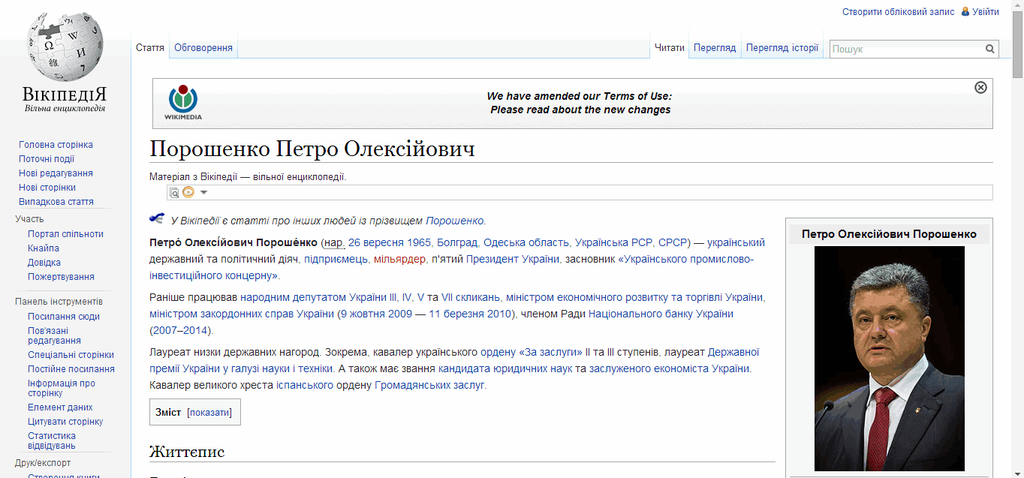Switch to the Стаття tab

(x=150, y=48)
